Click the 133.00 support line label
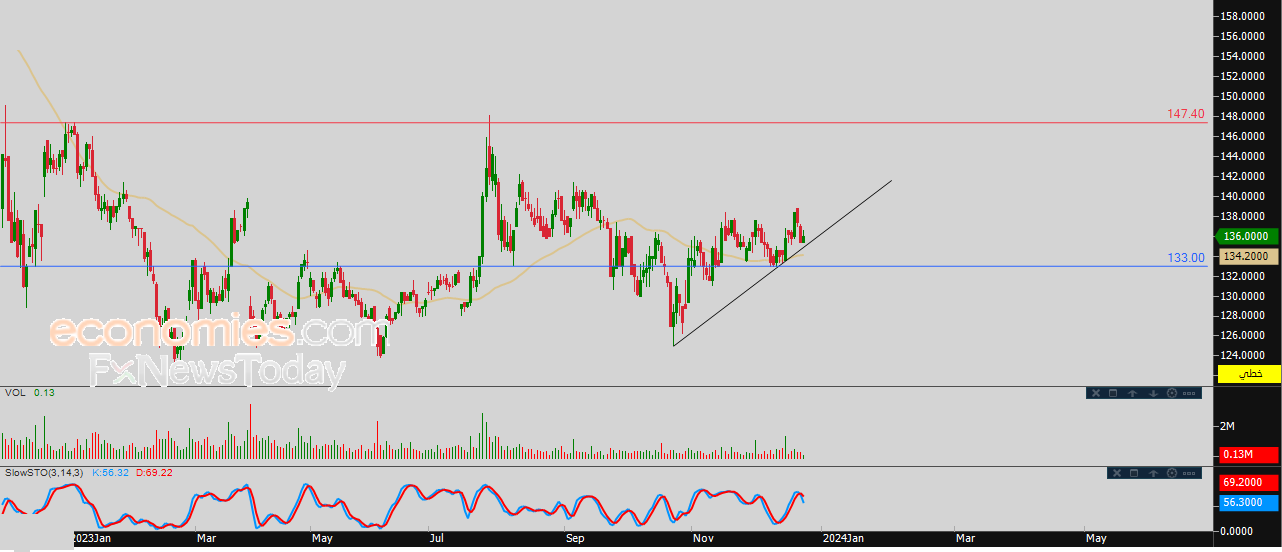The image size is (1282, 552). (x=1186, y=258)
